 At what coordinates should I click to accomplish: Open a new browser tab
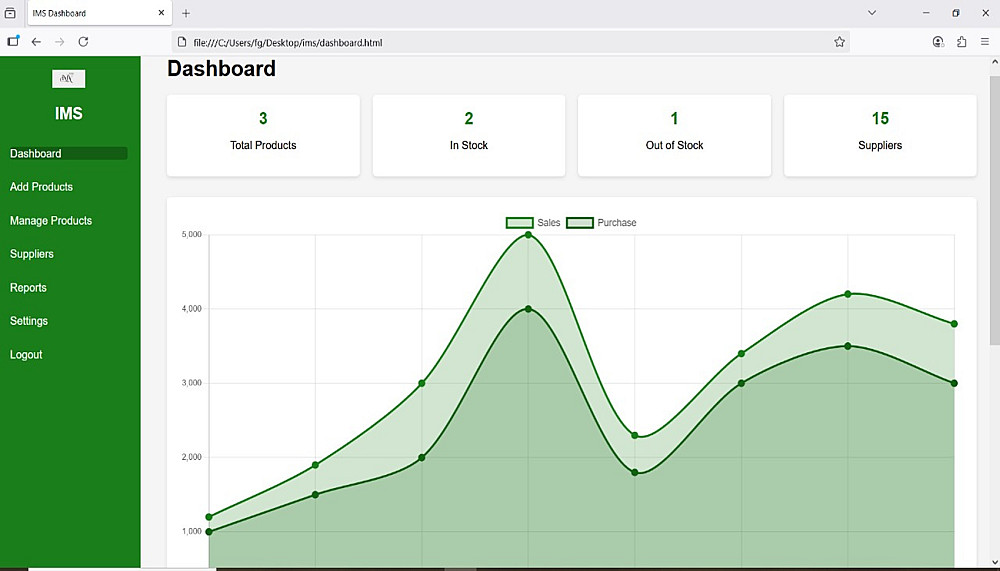[186, 13]
